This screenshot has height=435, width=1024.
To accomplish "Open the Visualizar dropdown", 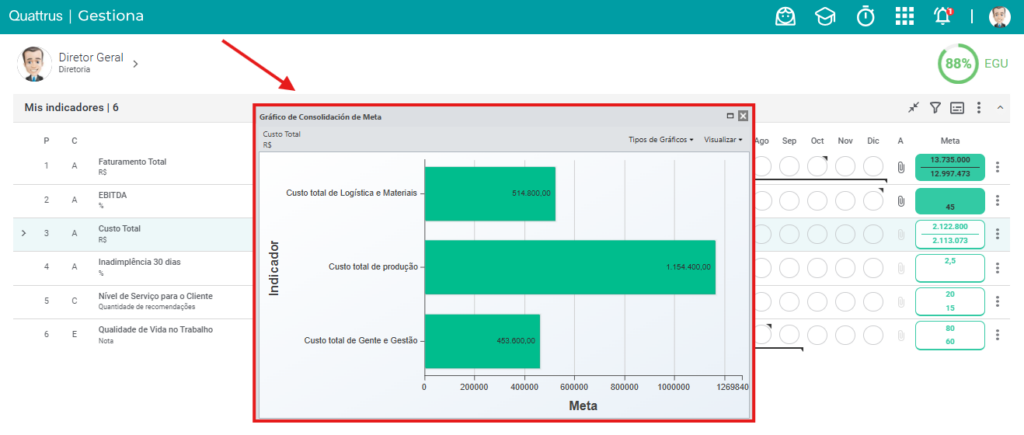I will pos(723,140).
